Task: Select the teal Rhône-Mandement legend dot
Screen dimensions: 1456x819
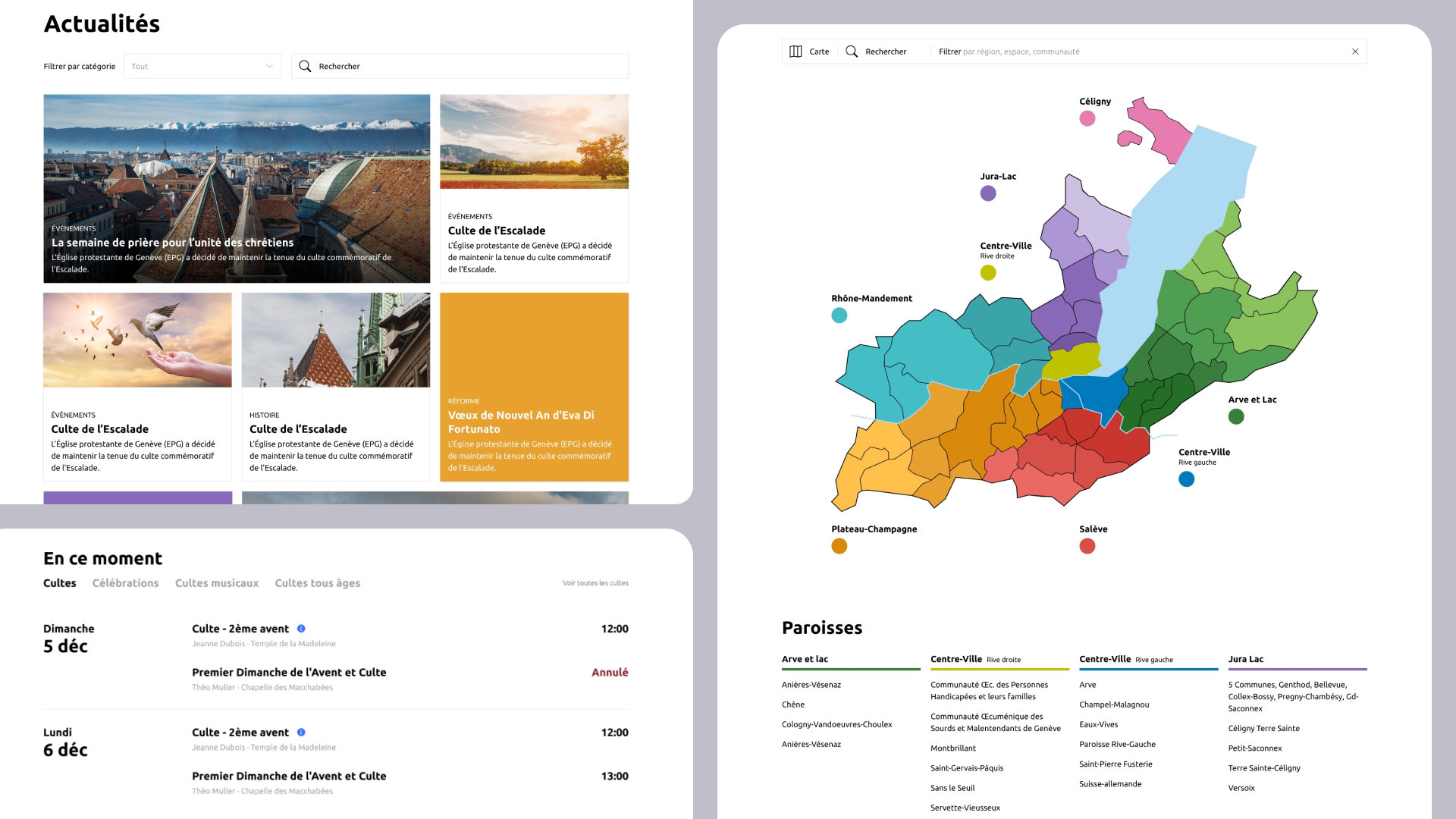Action: click(839, 315)
